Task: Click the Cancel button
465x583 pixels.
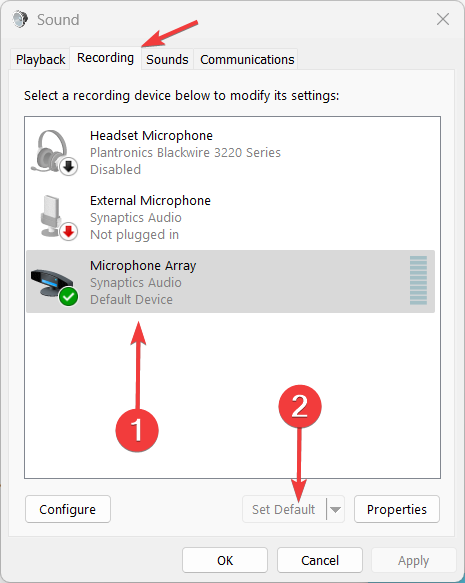Action: pyautogui.click(x=320, y=560)
